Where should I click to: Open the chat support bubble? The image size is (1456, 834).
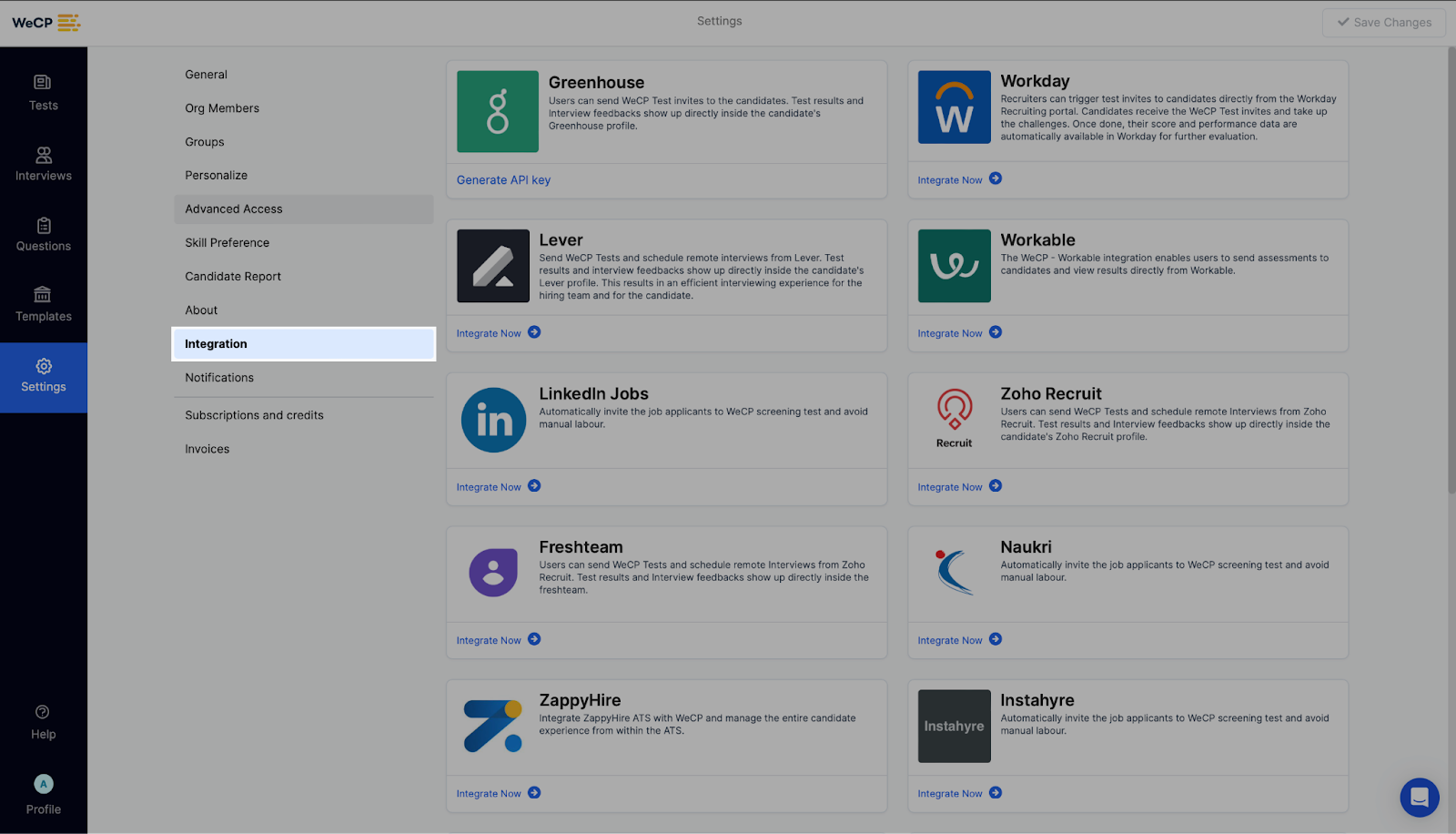(1419, 798)
